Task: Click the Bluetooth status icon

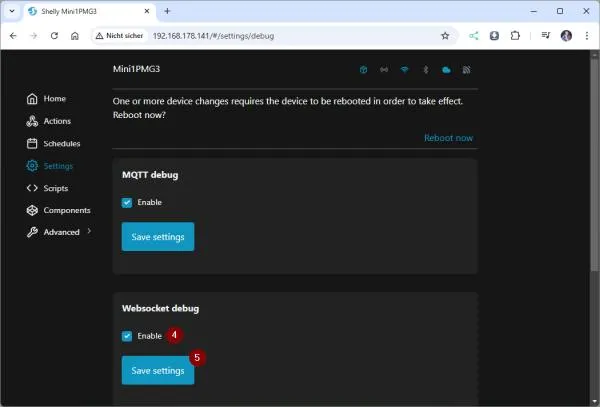Action: (426, 70)
